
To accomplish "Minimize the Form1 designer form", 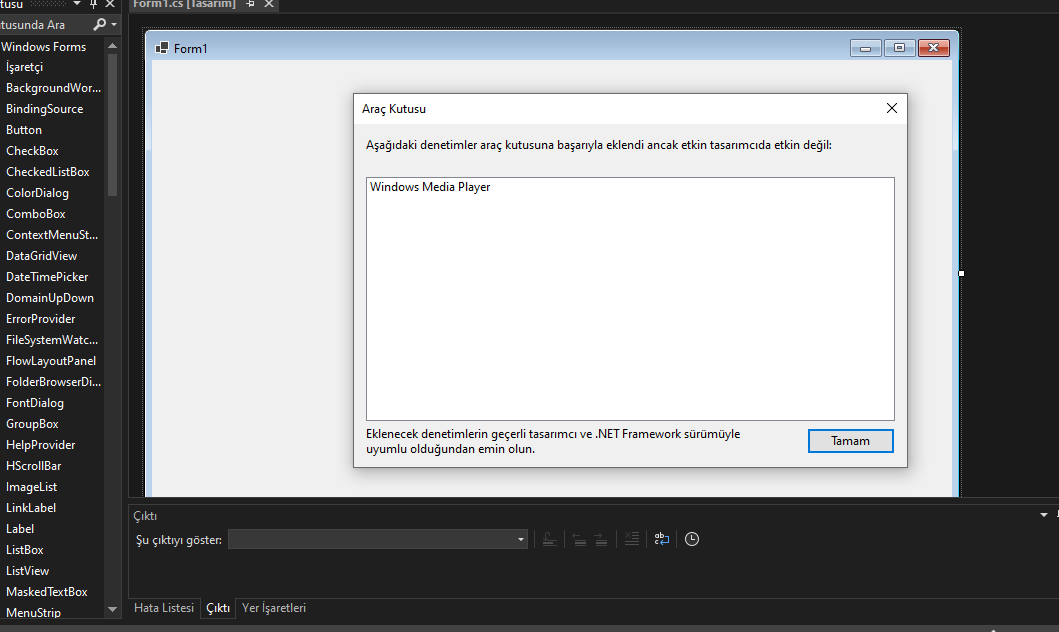I will (x=865, y=48).
